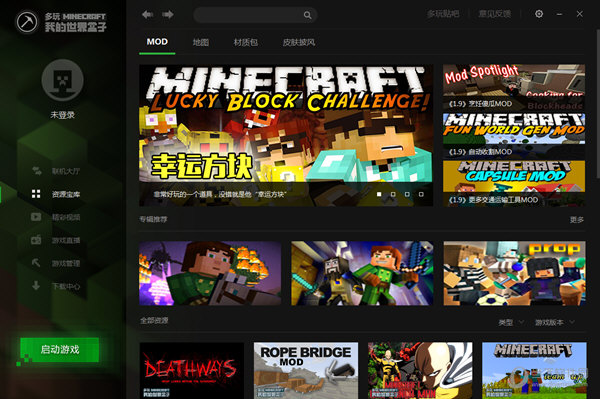600x399 pixels.
Task: Open the 多玩贴吧 link
Action: tap(443, 14)
